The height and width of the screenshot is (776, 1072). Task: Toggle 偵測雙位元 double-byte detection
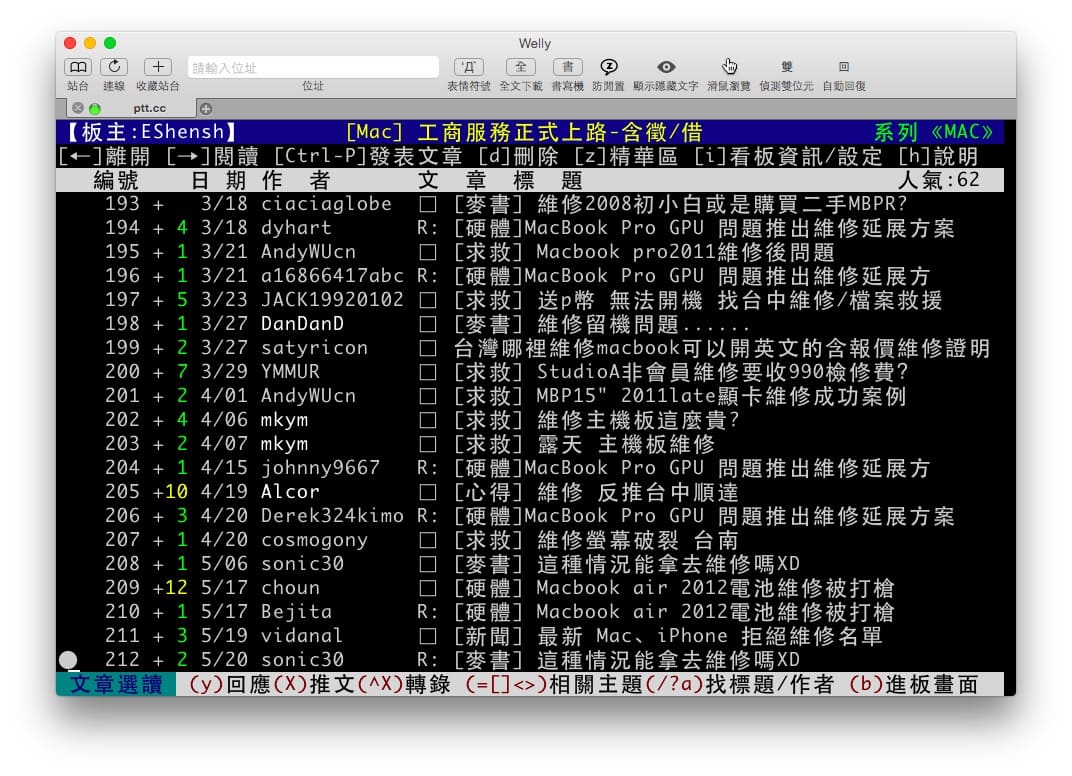(x=786, y=67)
